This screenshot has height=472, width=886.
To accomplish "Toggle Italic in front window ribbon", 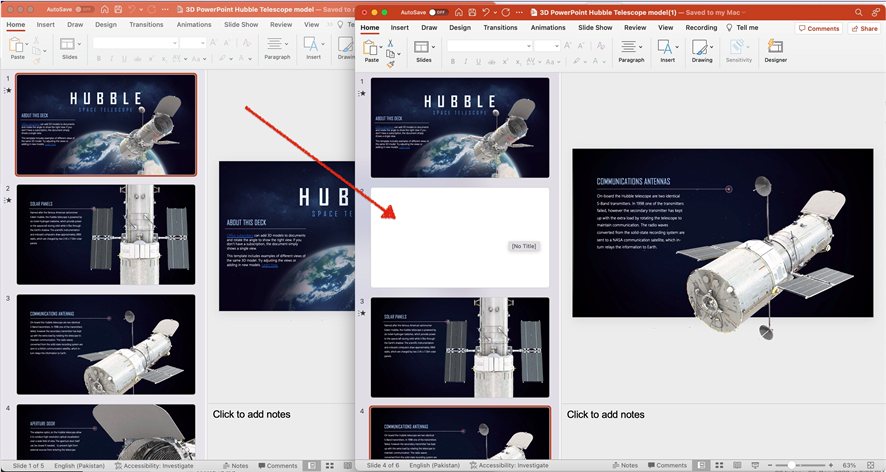I will pyautogui.click(x=466, y=62).
